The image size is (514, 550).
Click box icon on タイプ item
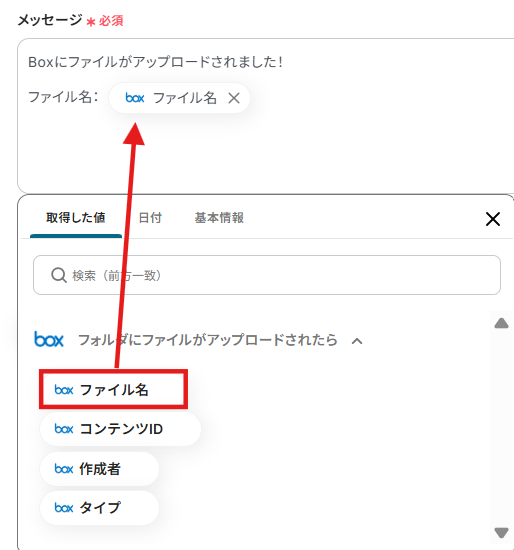pos(64,508)
